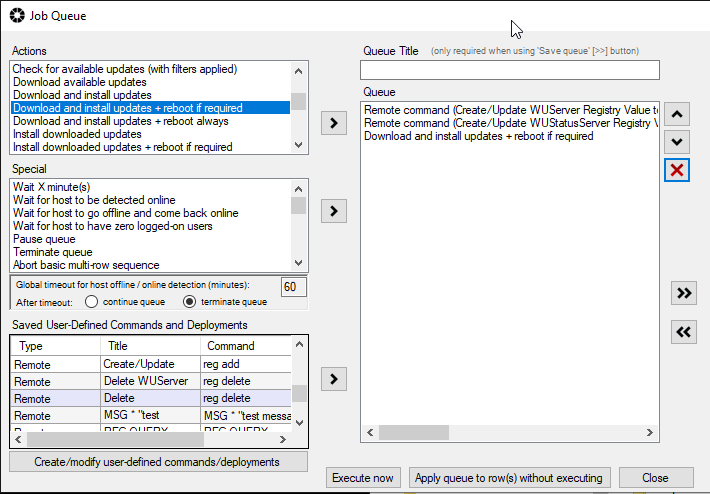Select queue entry for WUStatusServer Registry

pos(510,123)
